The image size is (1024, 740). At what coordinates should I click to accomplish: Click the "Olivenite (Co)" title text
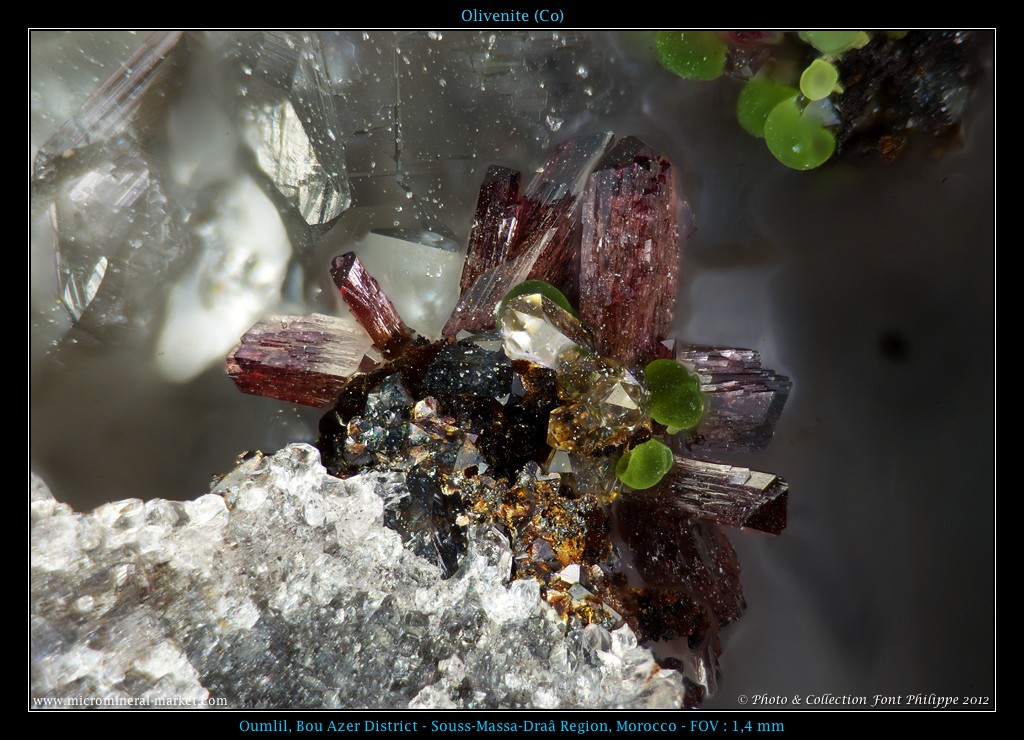(x=512, y=16)
